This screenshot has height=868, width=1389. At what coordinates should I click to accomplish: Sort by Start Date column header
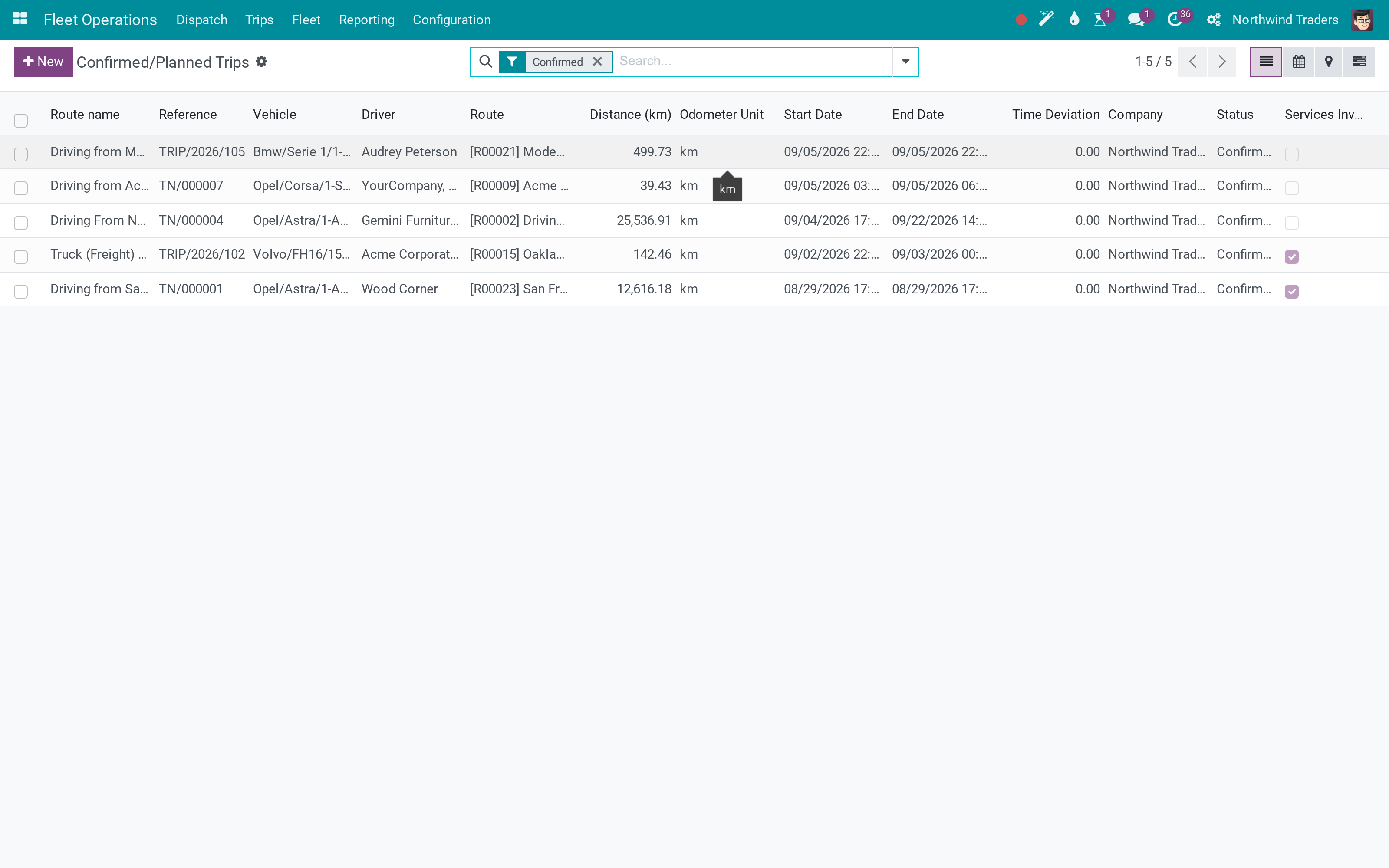813,114
